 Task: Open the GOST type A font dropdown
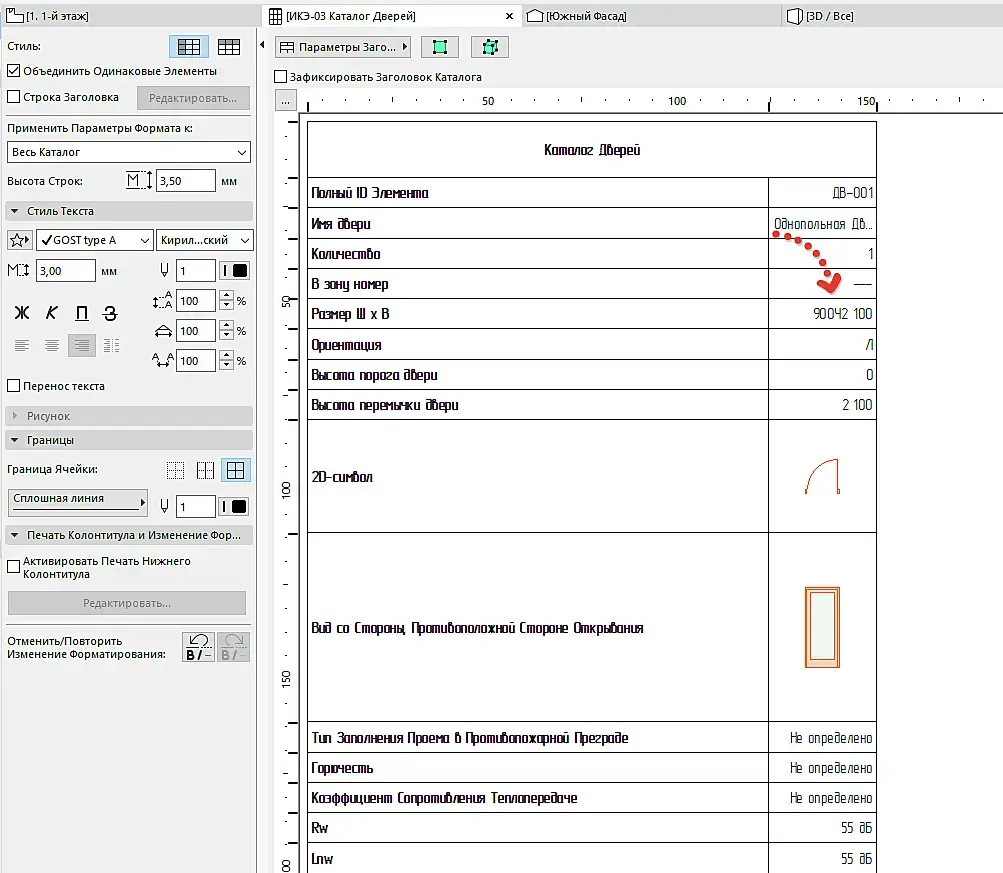coord(95,240)
